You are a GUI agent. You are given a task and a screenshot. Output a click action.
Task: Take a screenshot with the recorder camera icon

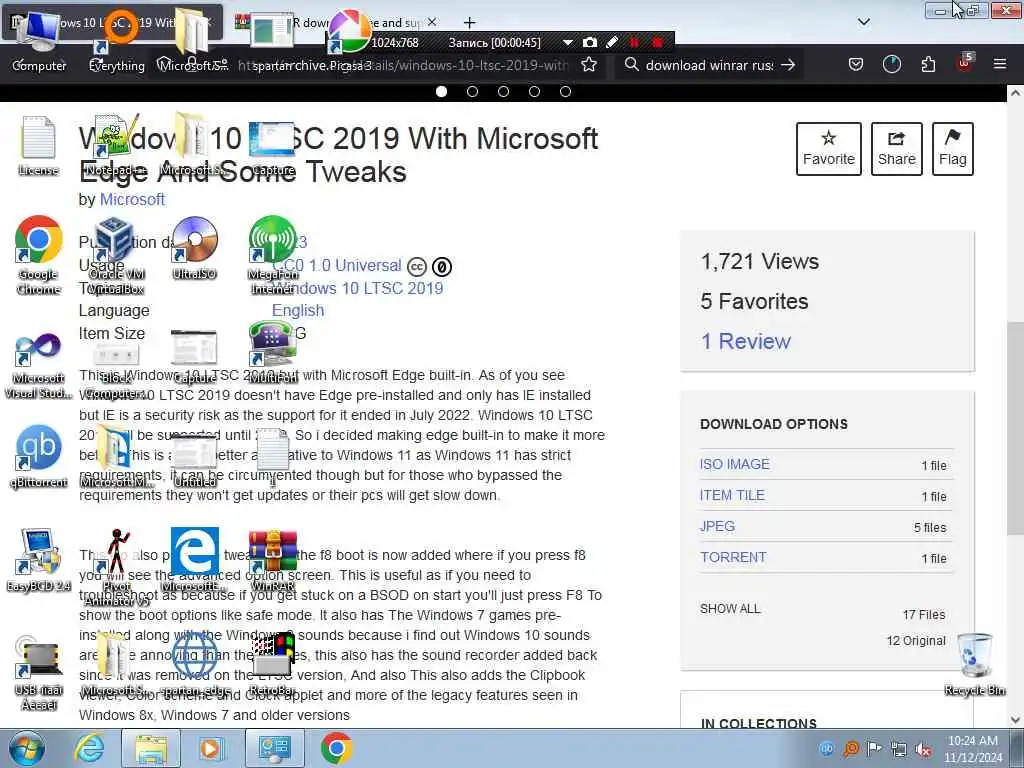590,42
